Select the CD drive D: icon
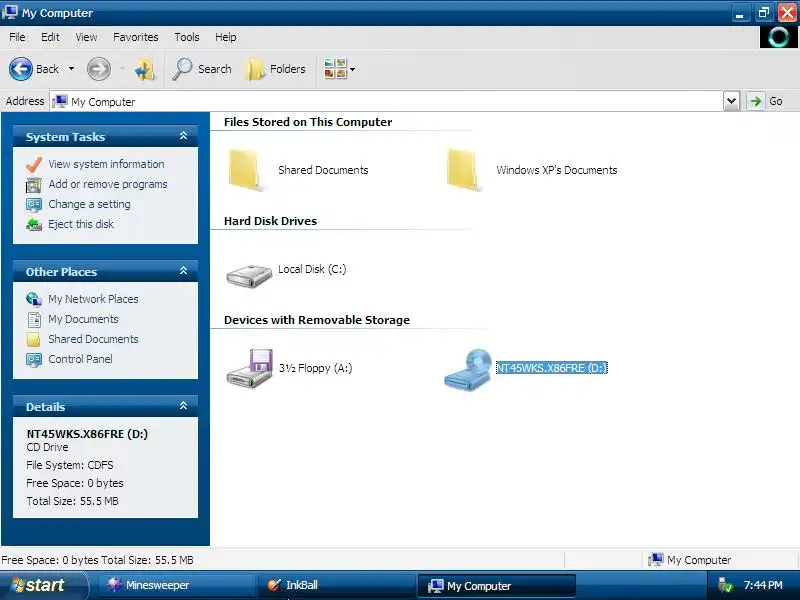The image size is (800, 600). [x=467, y=370]
